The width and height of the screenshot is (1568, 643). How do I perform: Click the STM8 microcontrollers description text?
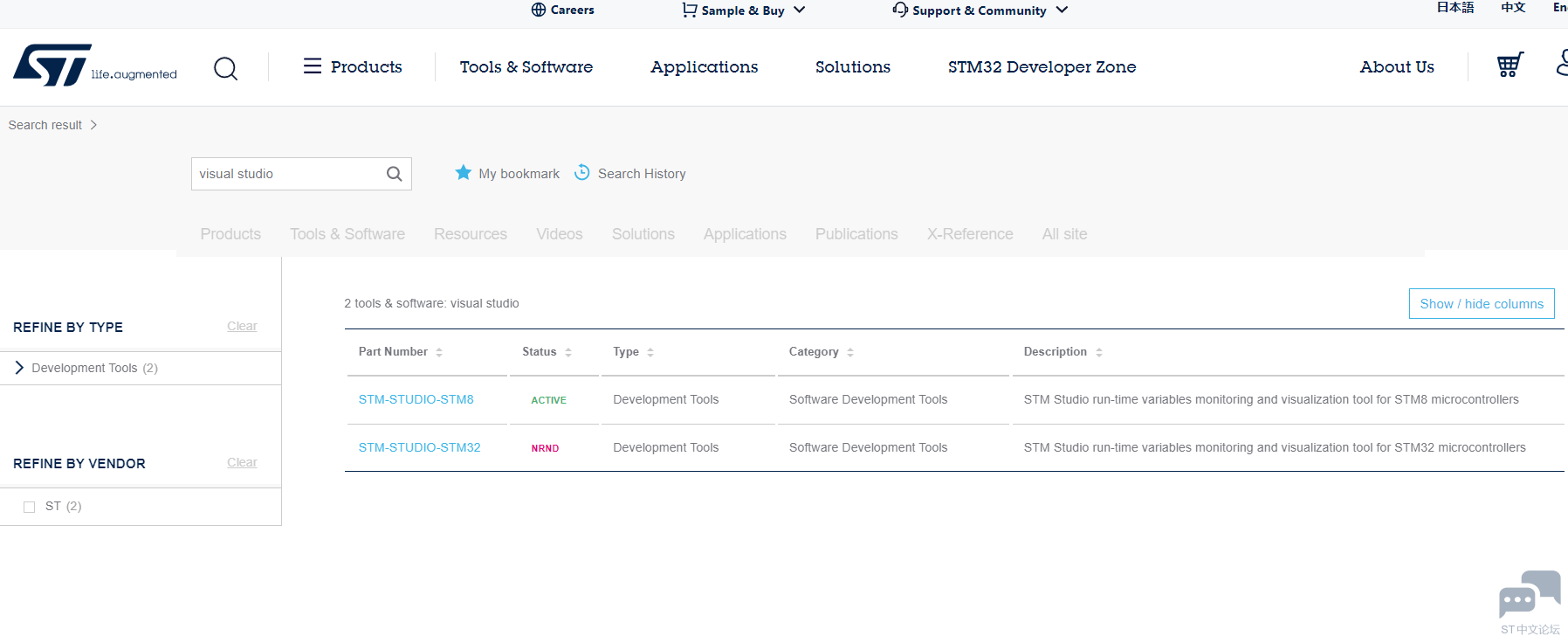(x=1271, y=399)
